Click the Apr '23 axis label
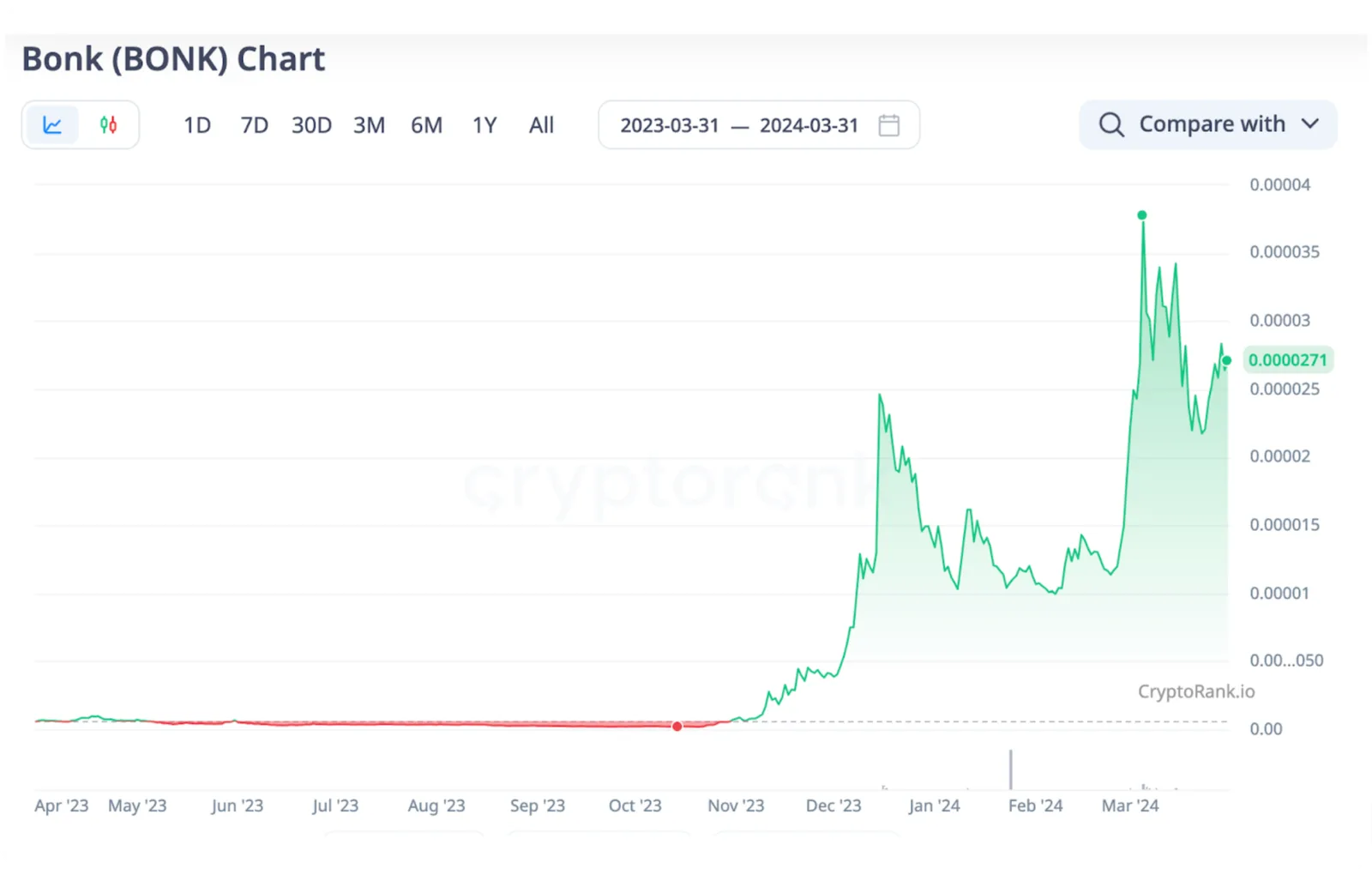The image size is (1372, 875). coord(62,806)
